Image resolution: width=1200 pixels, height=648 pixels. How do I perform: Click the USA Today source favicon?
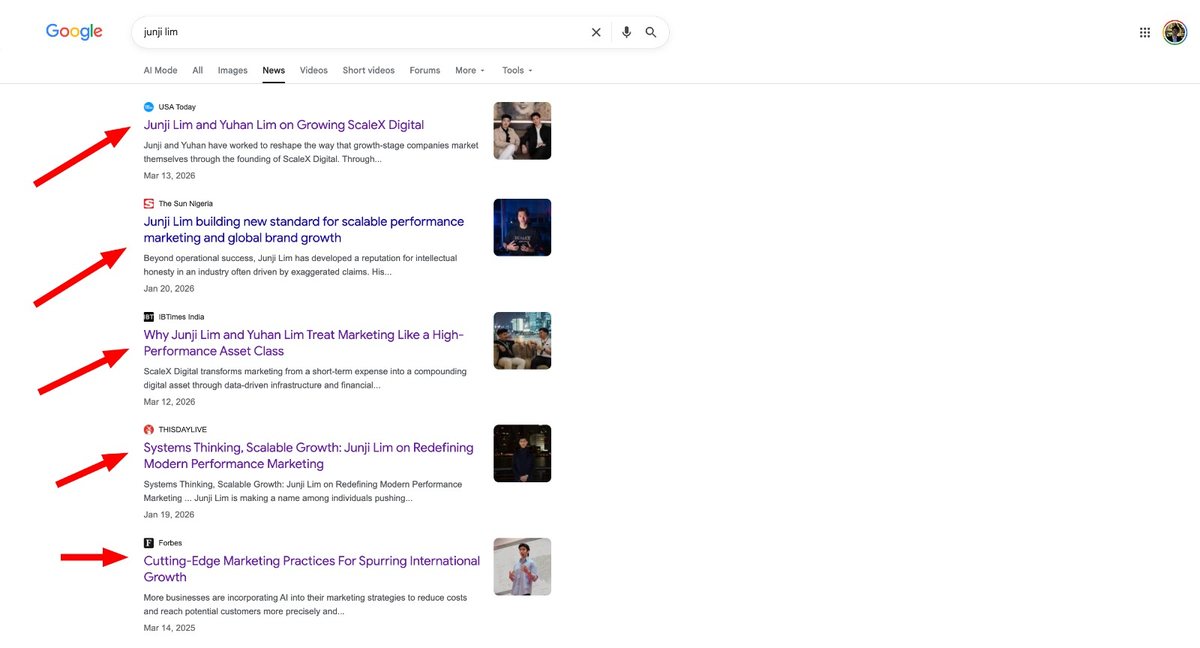click(x=149, y=107)
